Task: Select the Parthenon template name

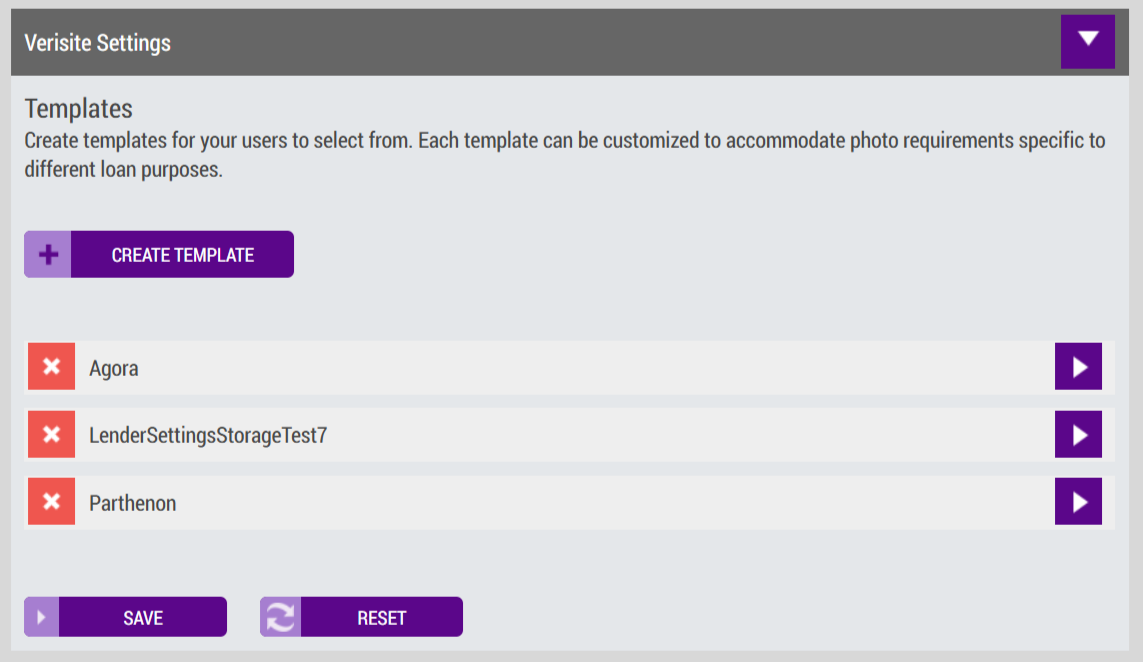Action: [x=133, y=503]
